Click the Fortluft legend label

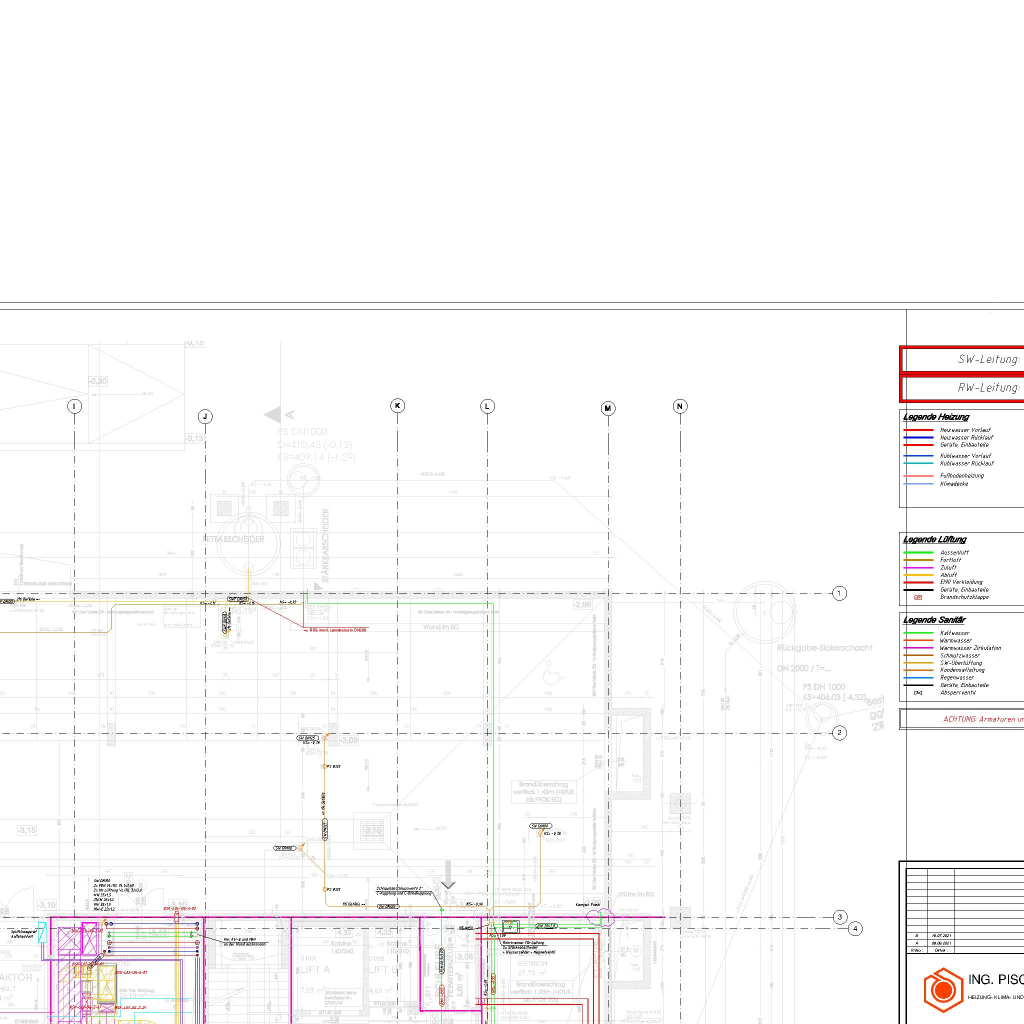950,560
